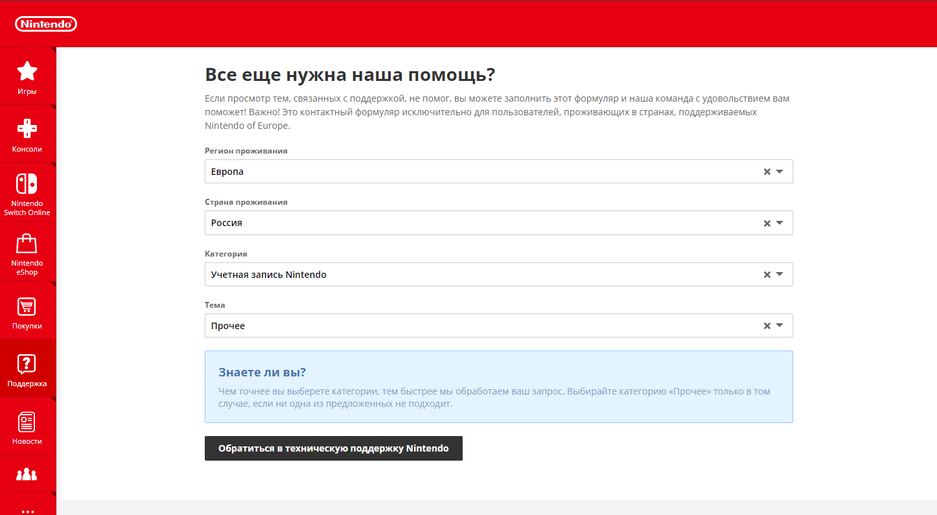Click the Категория label

pos(226,254)
